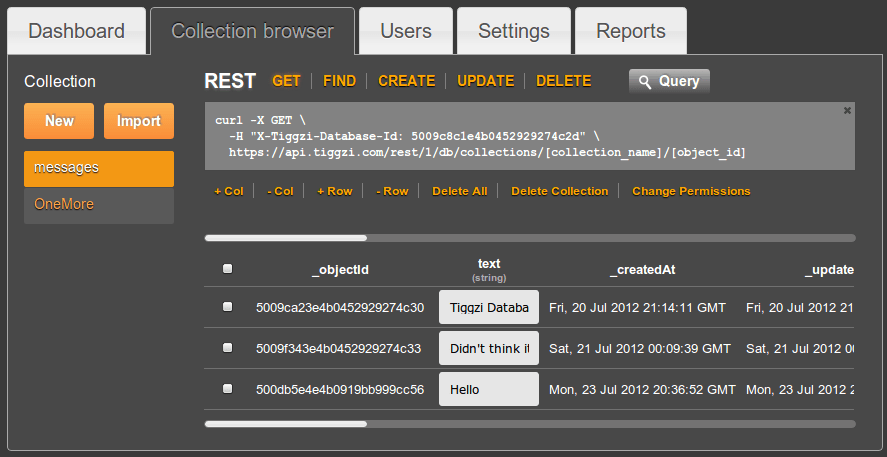
Task: Show the REST DELETE example
Action: click(x=563, y=81)
